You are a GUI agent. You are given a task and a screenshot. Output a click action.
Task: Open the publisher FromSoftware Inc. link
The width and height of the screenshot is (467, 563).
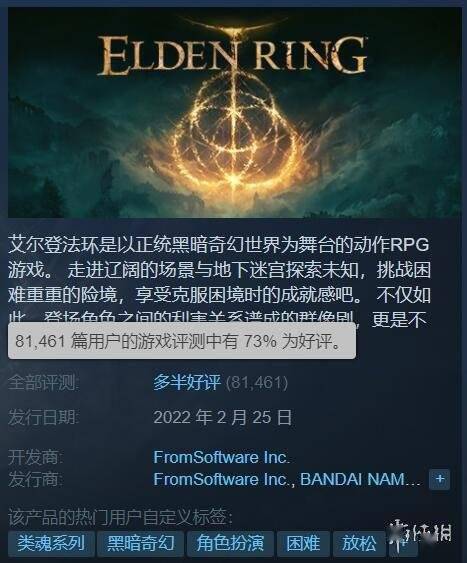[224, 479]
